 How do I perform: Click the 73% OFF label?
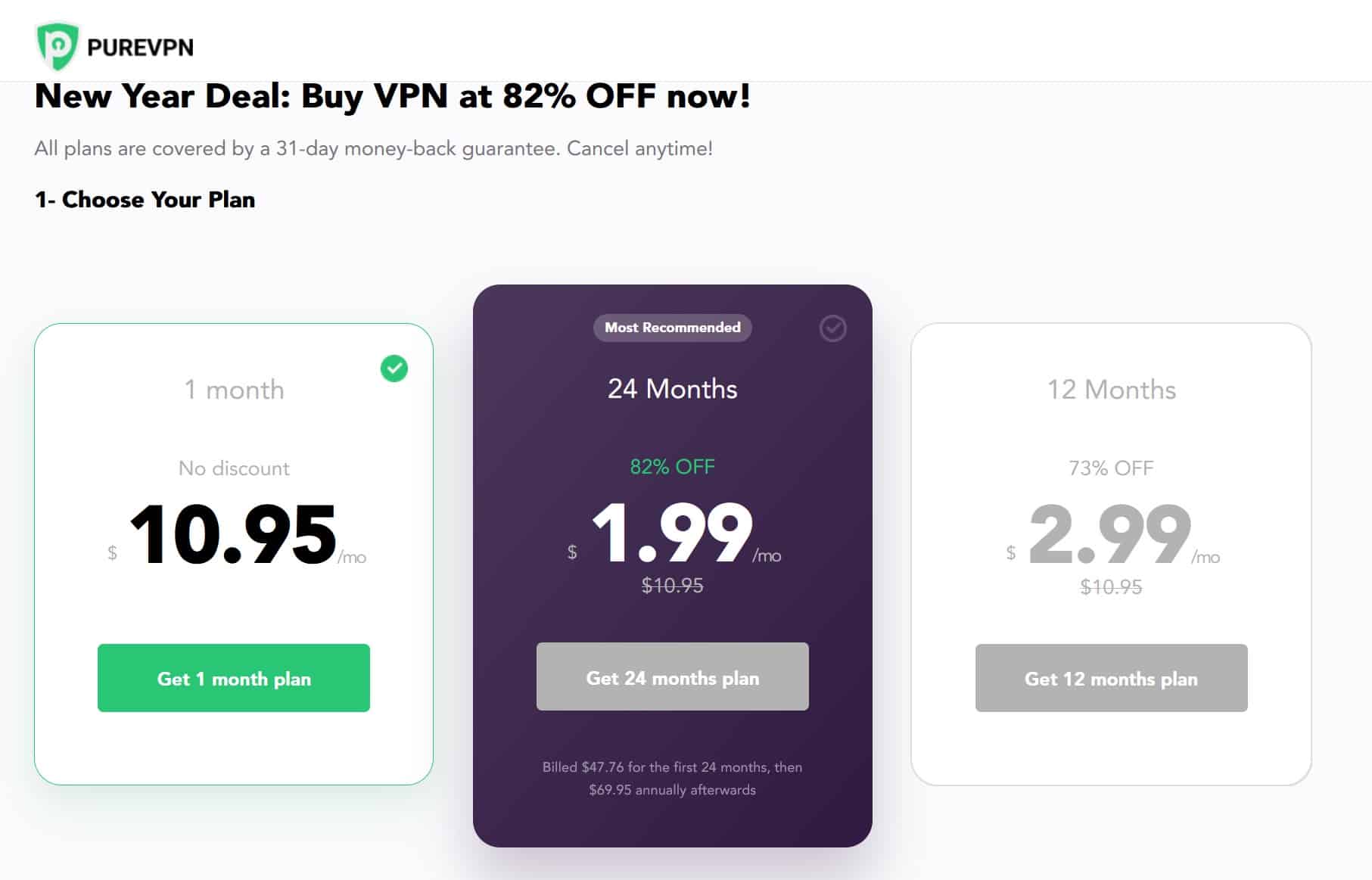pos(1111,468)
